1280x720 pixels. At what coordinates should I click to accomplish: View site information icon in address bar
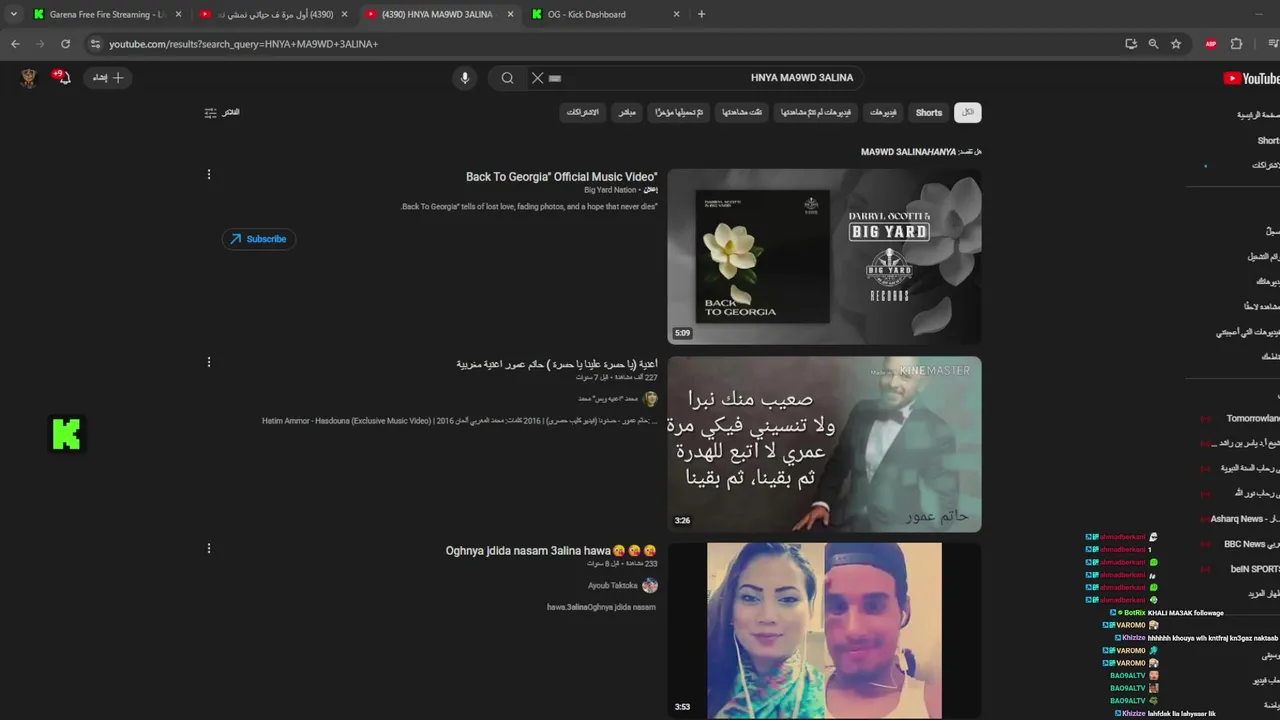click(95, 44)
